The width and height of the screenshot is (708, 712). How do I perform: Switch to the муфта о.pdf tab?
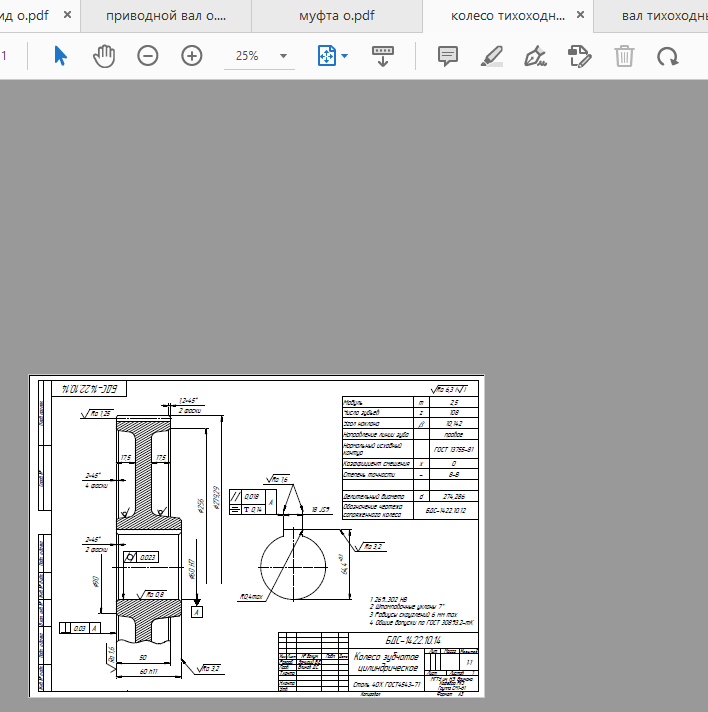(x=336, y=17)
